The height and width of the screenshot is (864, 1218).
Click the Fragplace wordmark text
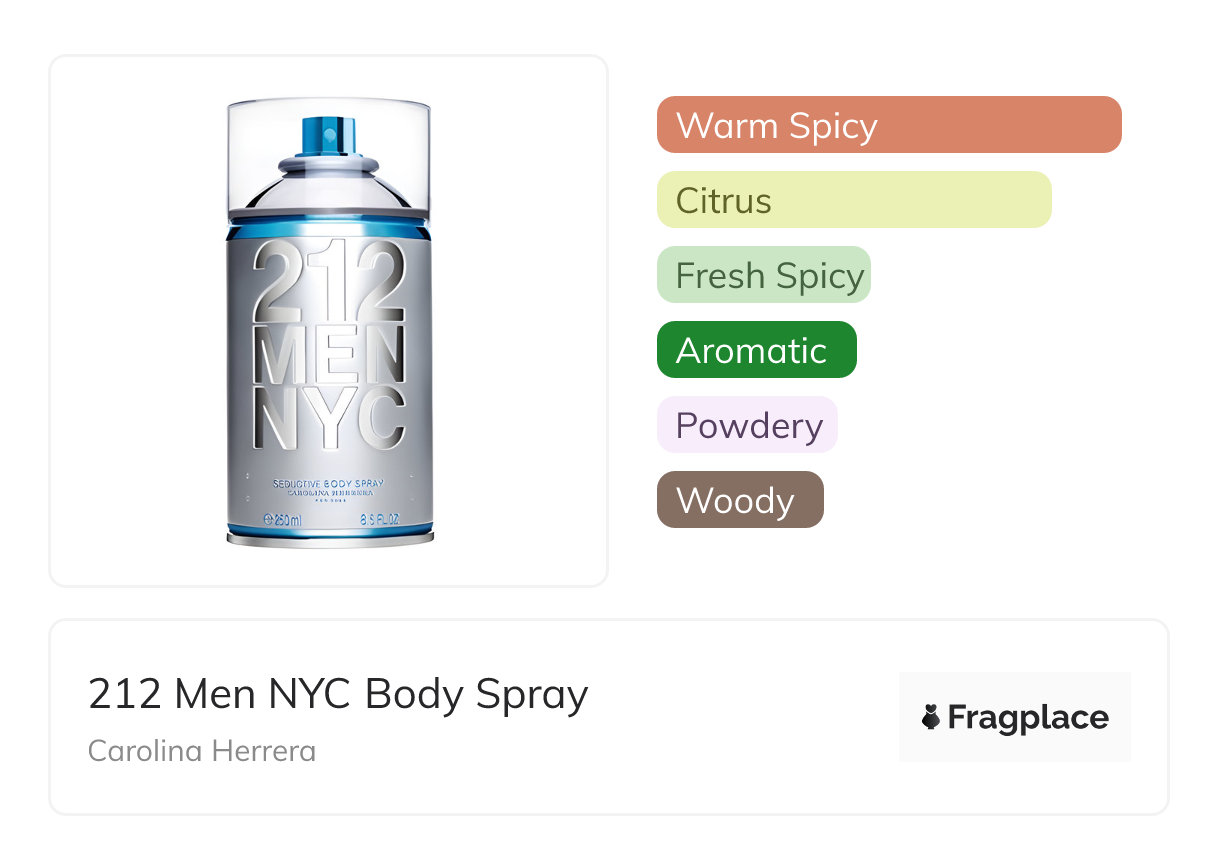tap(1028, 717)
